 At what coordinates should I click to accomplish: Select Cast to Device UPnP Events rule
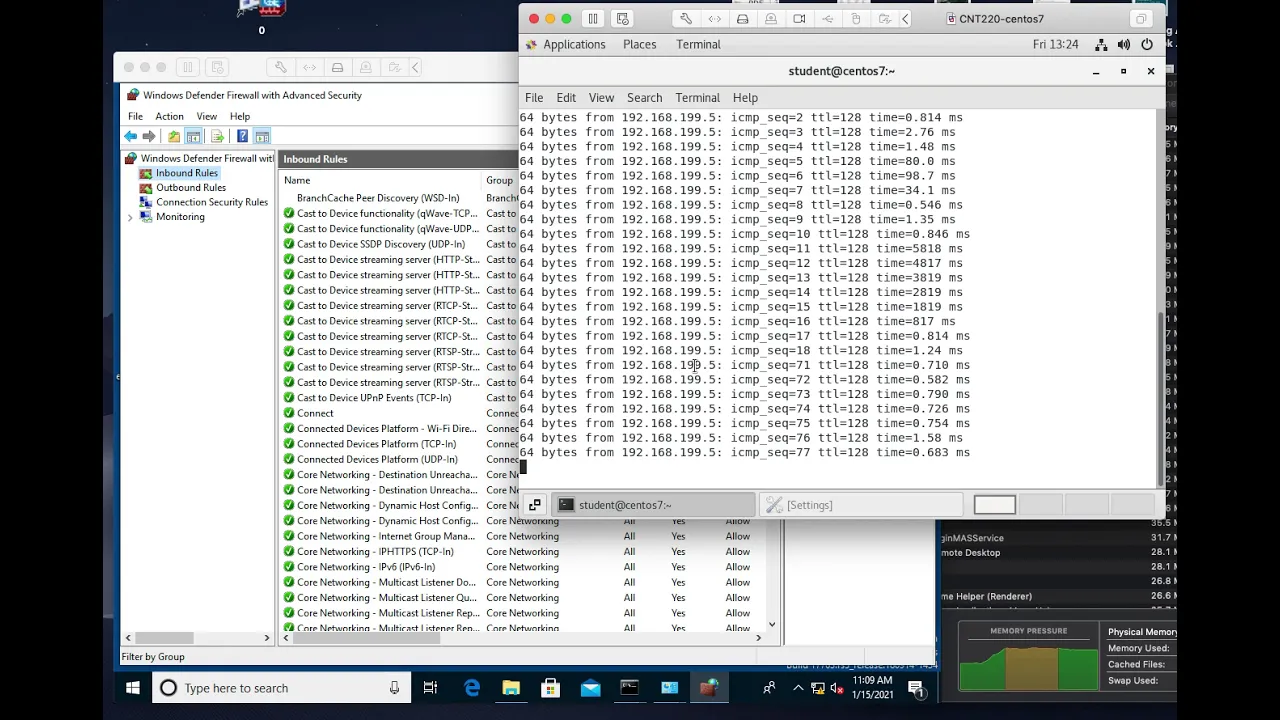374,398
